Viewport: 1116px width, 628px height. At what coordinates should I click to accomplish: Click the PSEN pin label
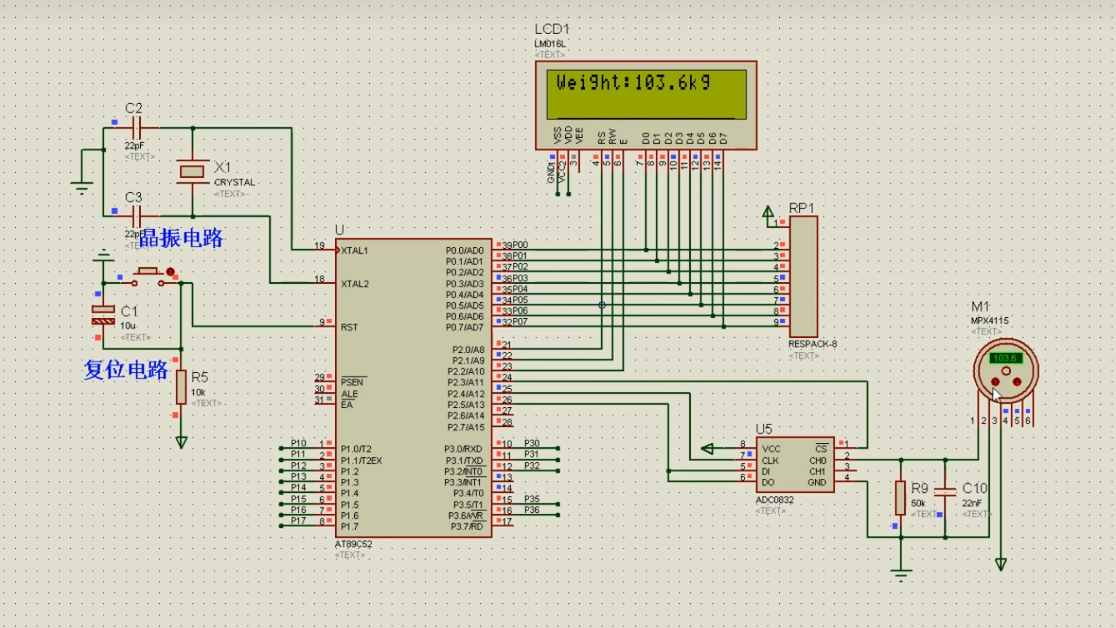352,382
